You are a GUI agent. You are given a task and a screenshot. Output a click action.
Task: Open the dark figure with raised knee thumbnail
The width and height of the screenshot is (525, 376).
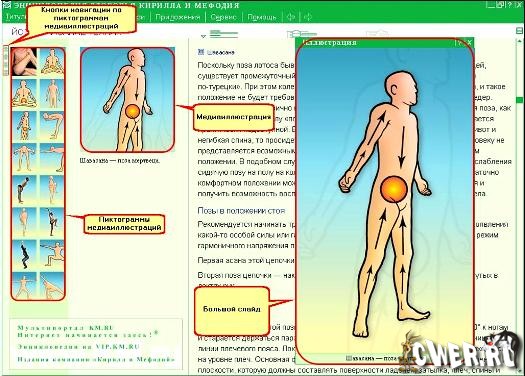(x=52, y=222)
